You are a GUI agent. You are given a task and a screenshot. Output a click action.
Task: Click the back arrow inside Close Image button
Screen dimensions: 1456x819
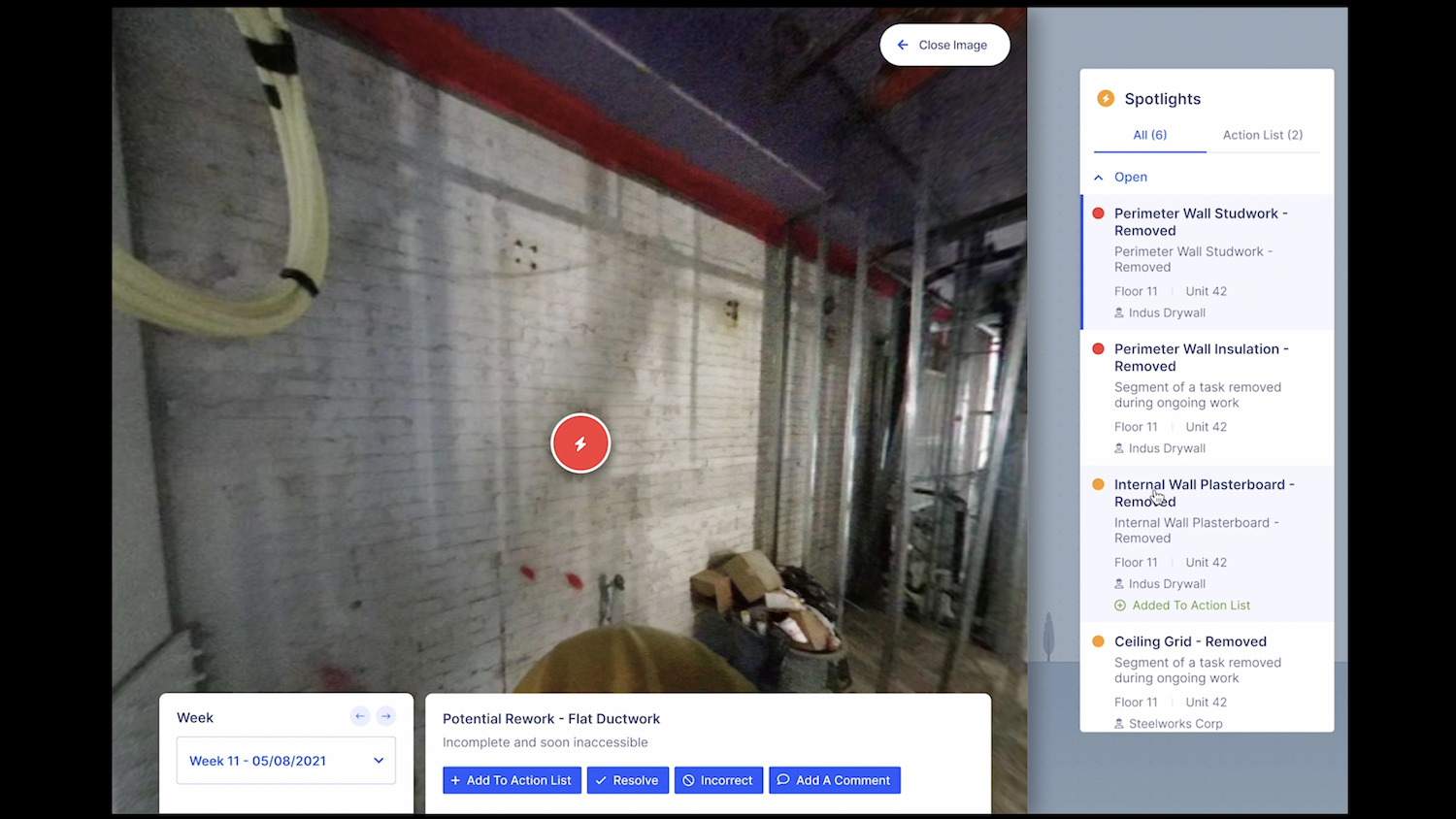(903, 44)
